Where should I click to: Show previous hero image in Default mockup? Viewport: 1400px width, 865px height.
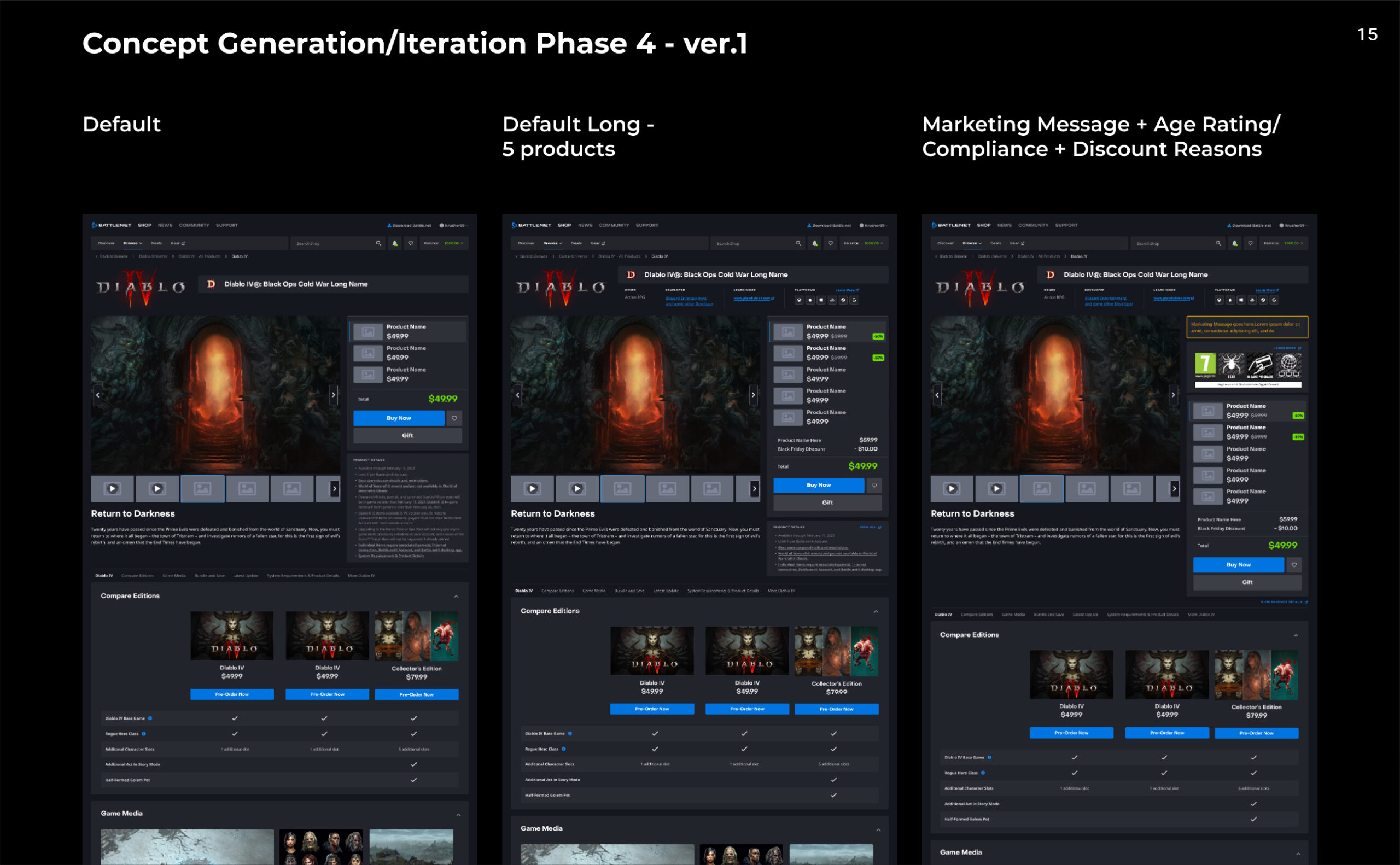point(98,395)
